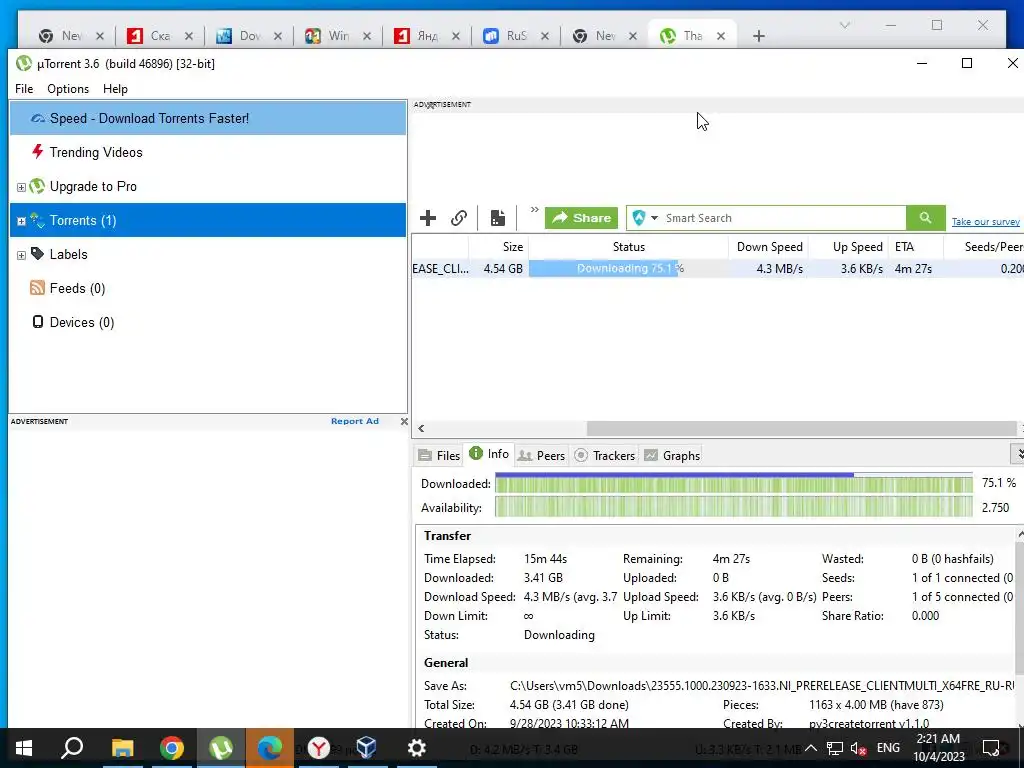Screen dimensions: 1024x768
Task: Click the green Share button
Action: [x=581, y=218]
